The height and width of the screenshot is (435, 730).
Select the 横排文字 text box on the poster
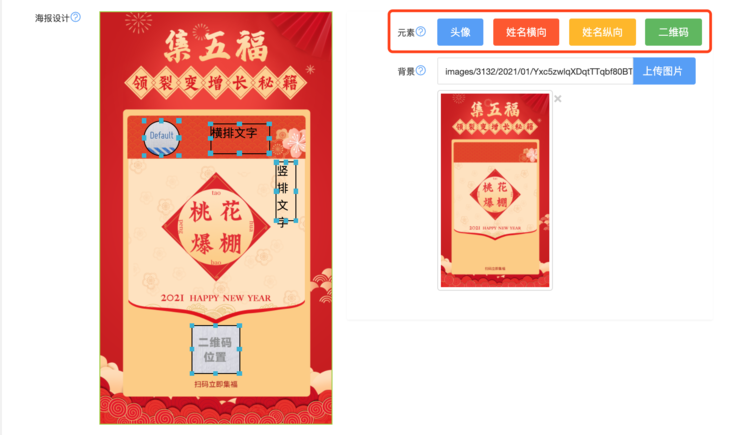[x=239, y=138]
